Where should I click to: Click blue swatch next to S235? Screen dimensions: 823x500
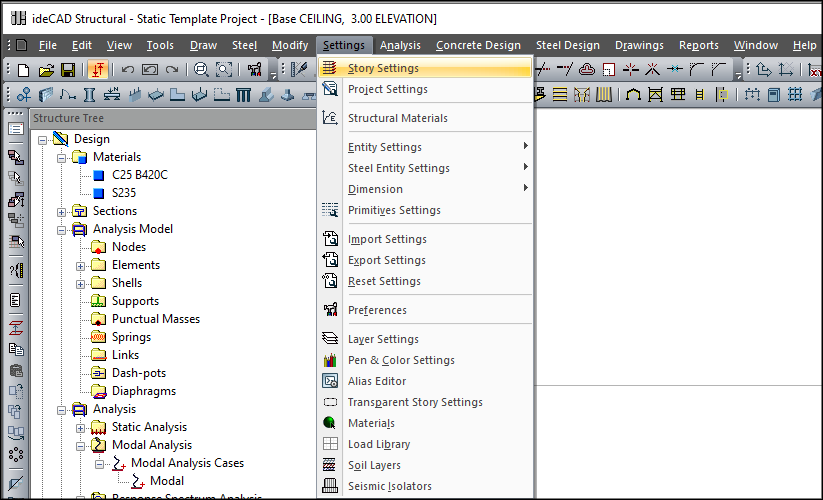coord(98,193)
